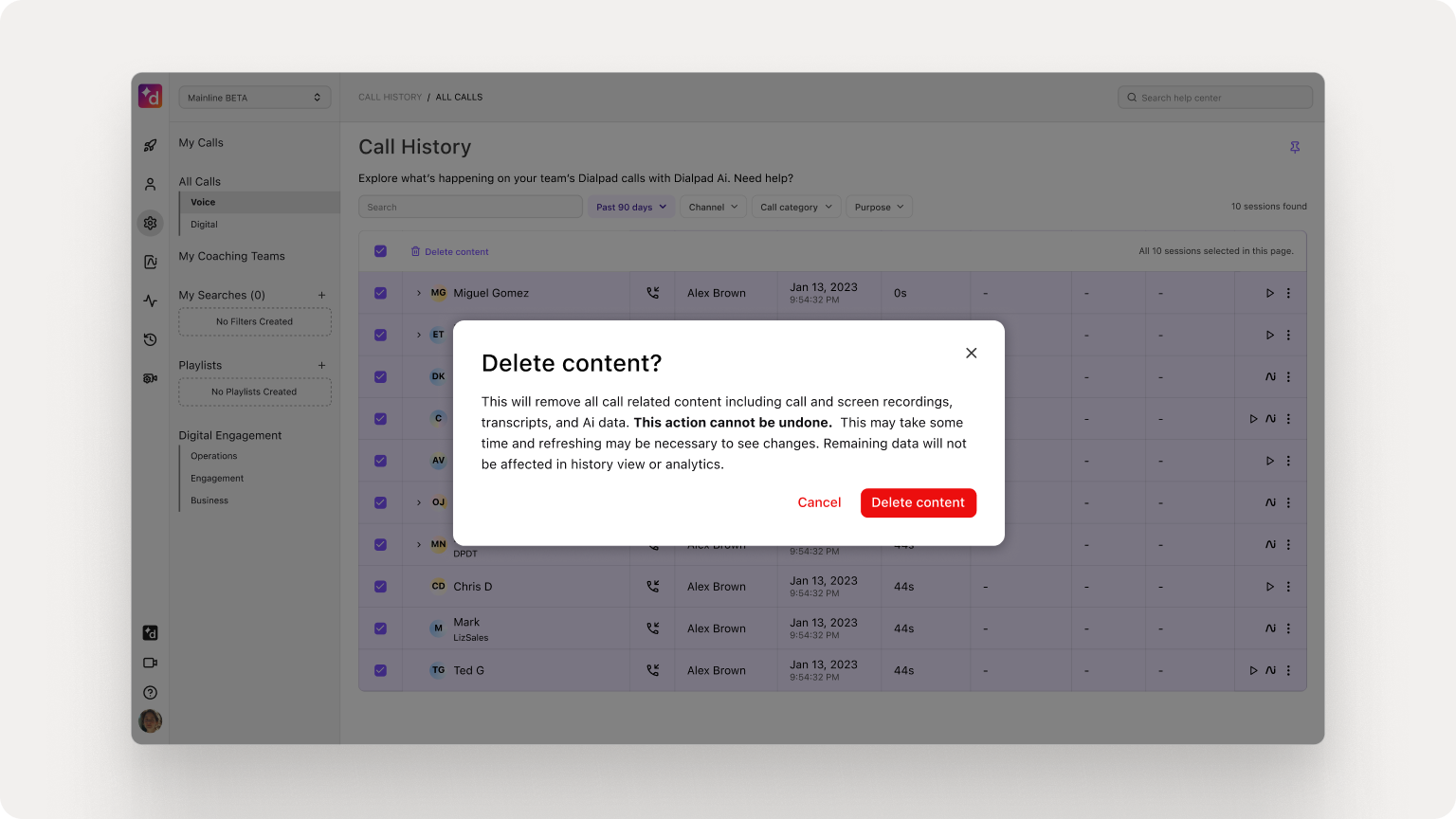Open the rocket launch sidebar icon
This screenshot has width=1456, height=819.
coord(150,145)
